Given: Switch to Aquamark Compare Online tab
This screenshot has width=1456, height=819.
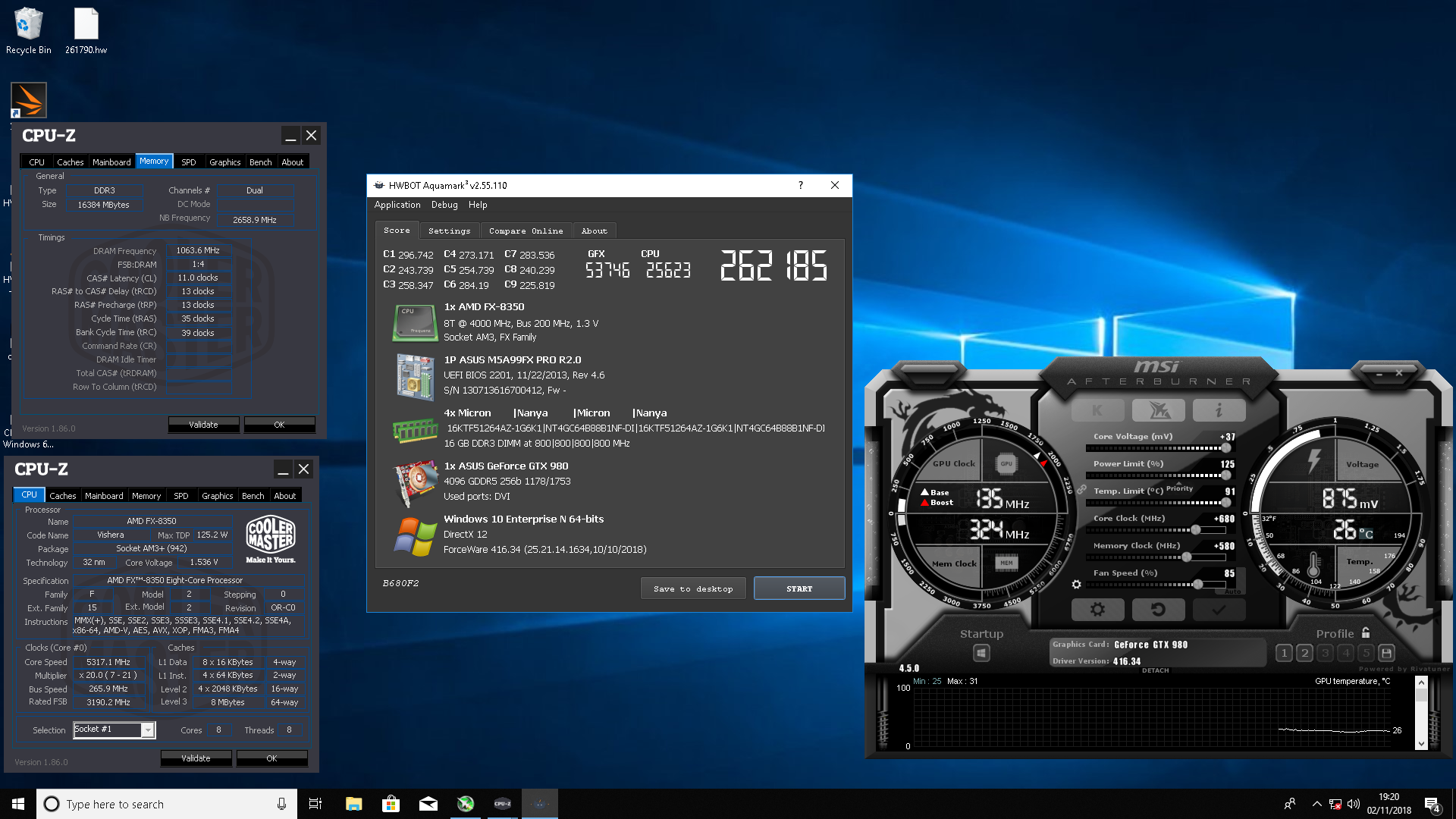Looking at the screenshot, I should (x=526, y=231).
